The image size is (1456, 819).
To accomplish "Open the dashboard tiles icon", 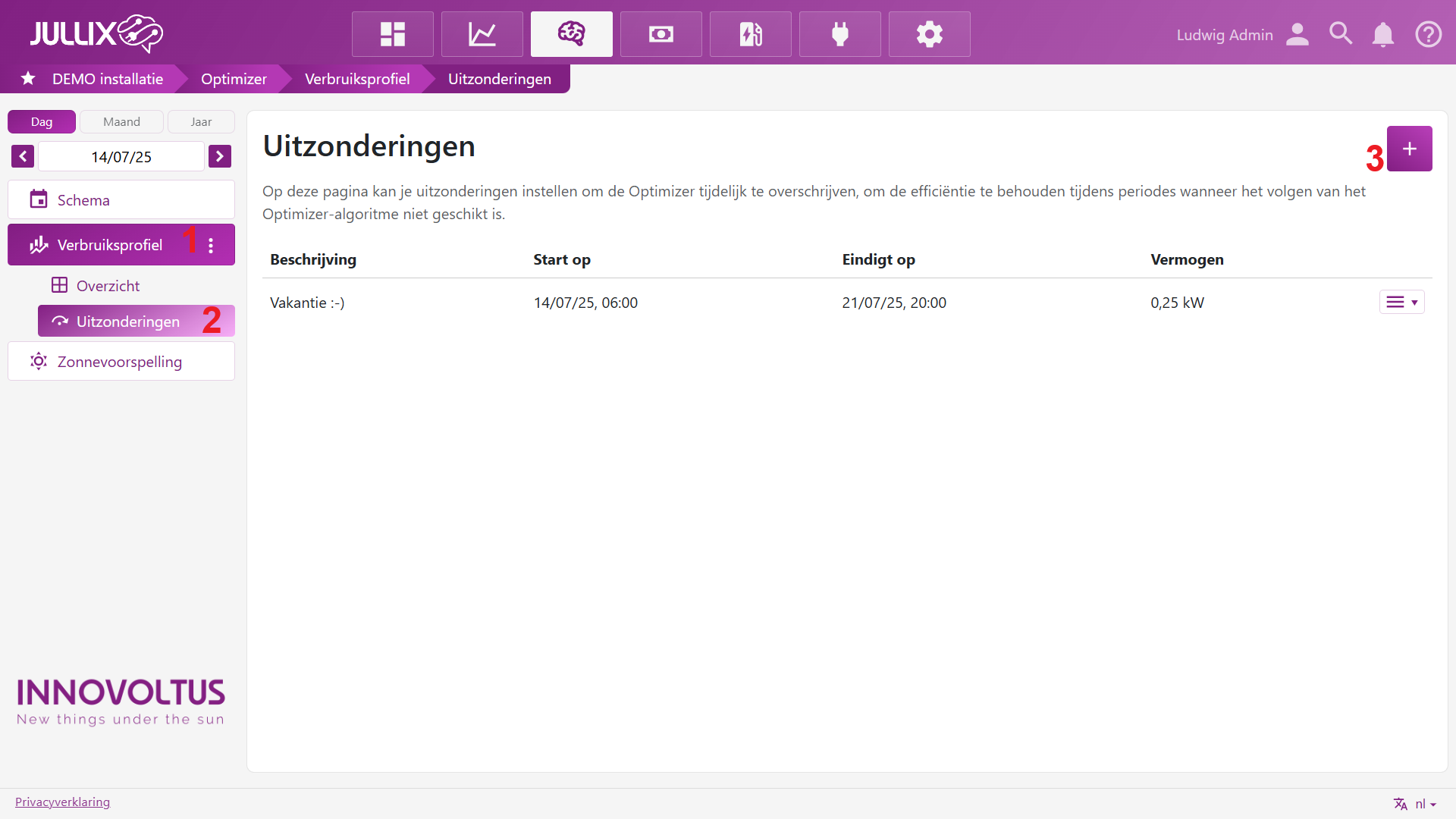I will [x=392, y=34].
